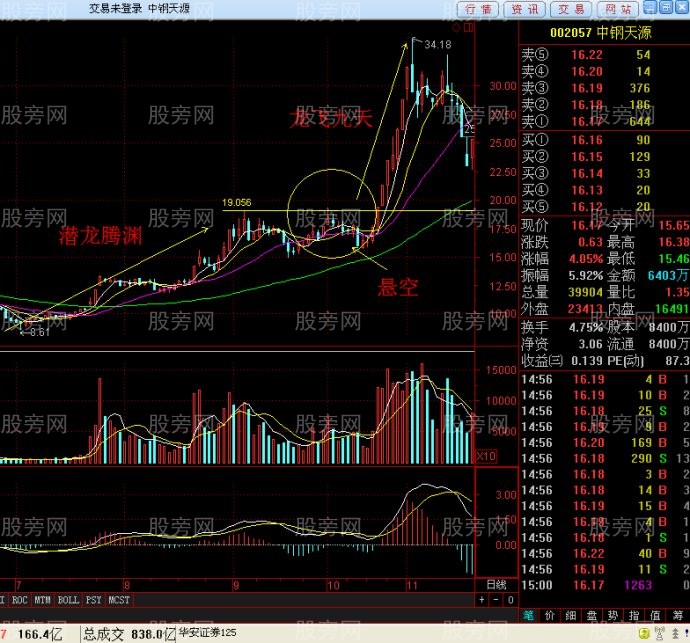This screenshot has height=643, width=690.
Task: Click the 最高 value 16.38
Action: click(674, 242)
